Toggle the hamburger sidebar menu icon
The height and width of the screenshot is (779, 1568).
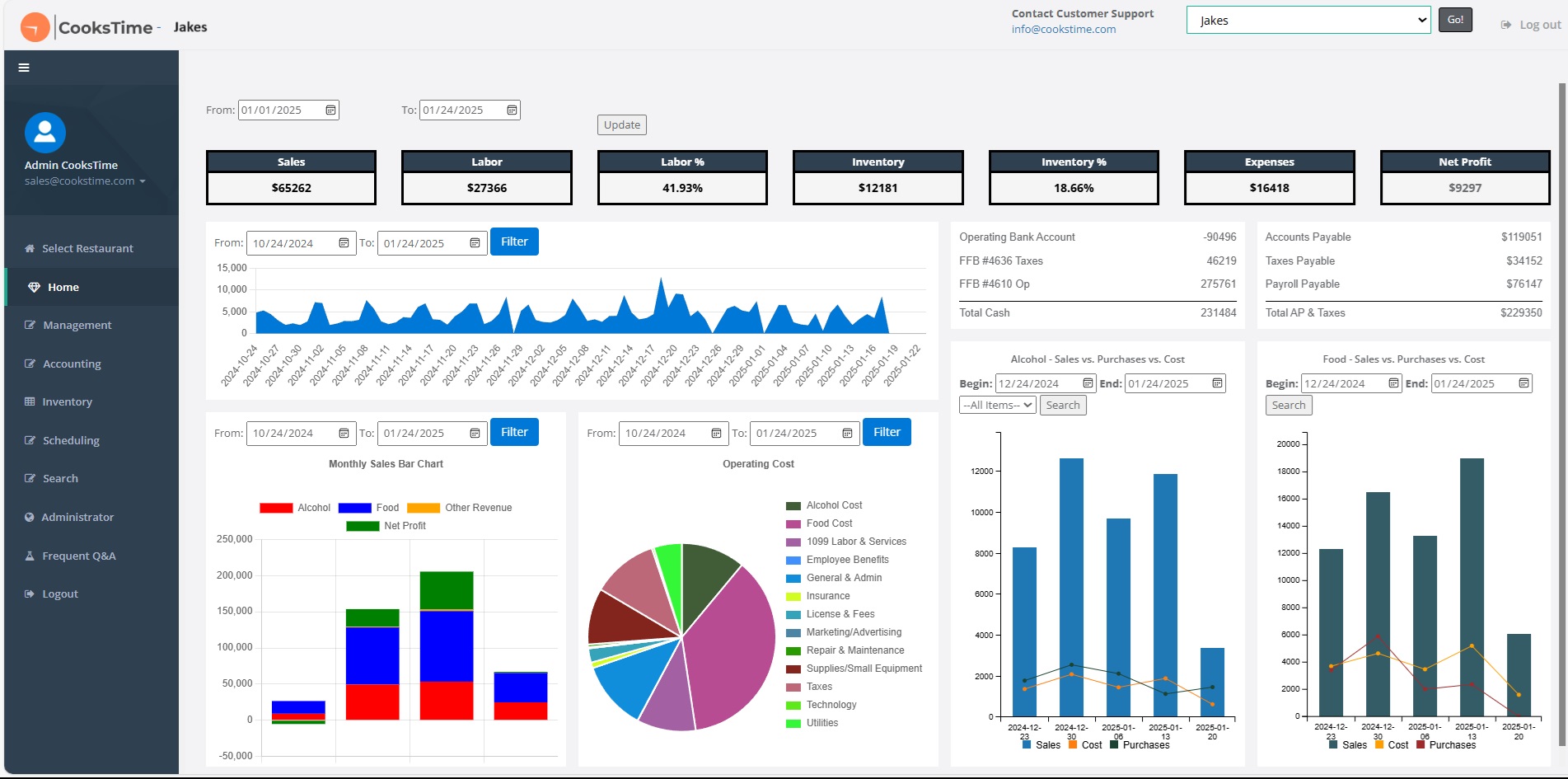24,68
